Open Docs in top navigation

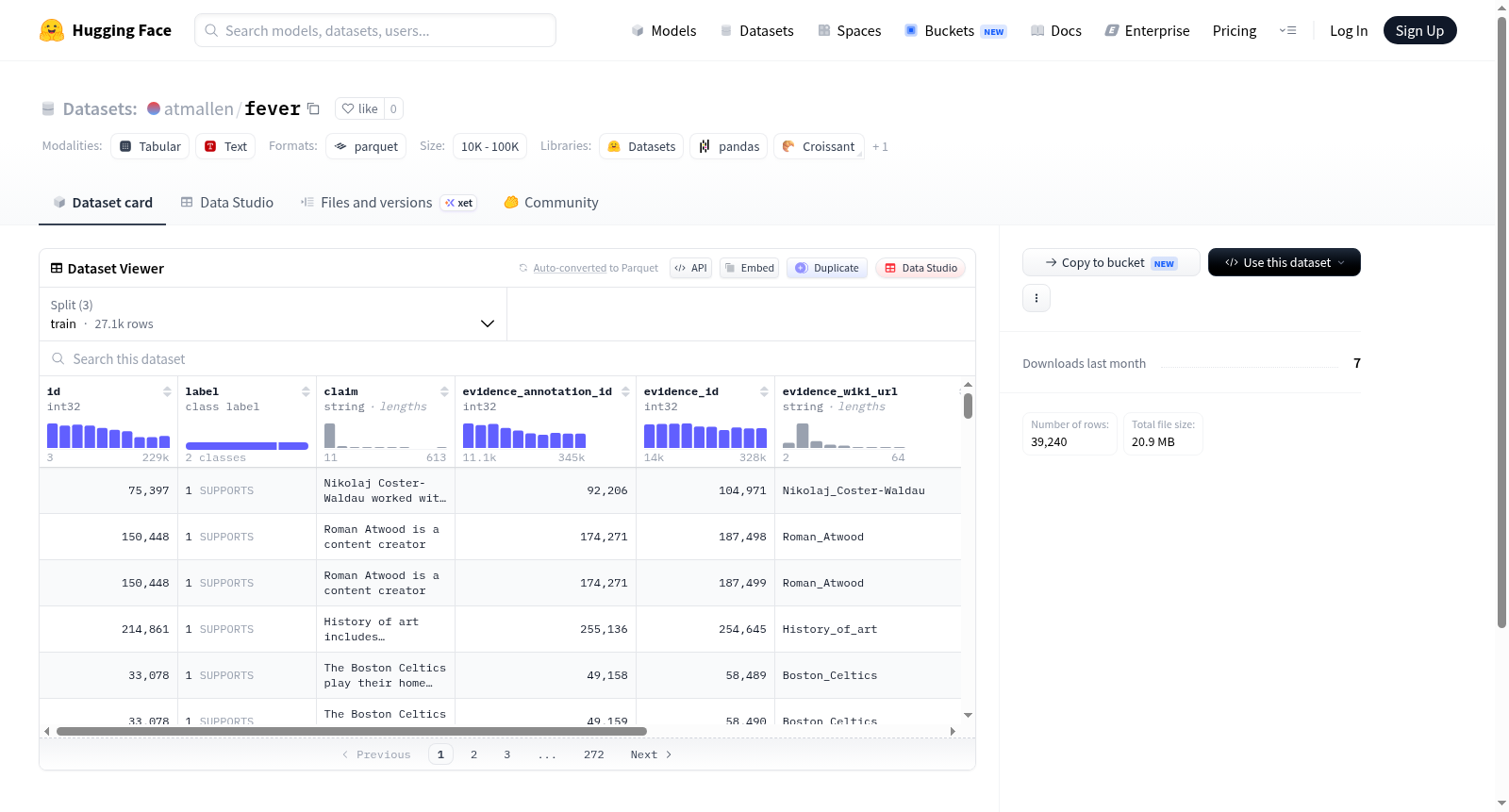(1055, 31)
